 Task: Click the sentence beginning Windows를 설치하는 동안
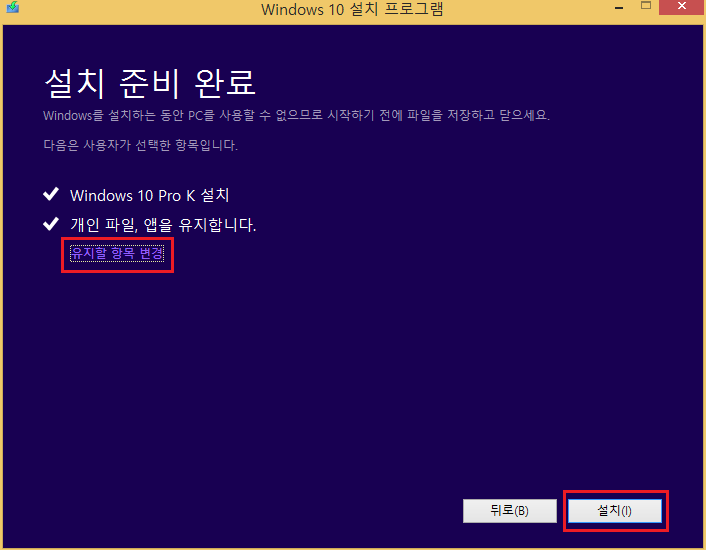tap(296, 115)
